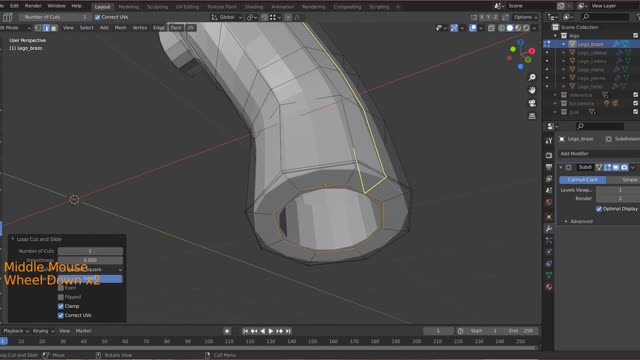This screenshot has height=360, width=640.
Task: Open the Physics properties tab icon
Action: point(549,252)
